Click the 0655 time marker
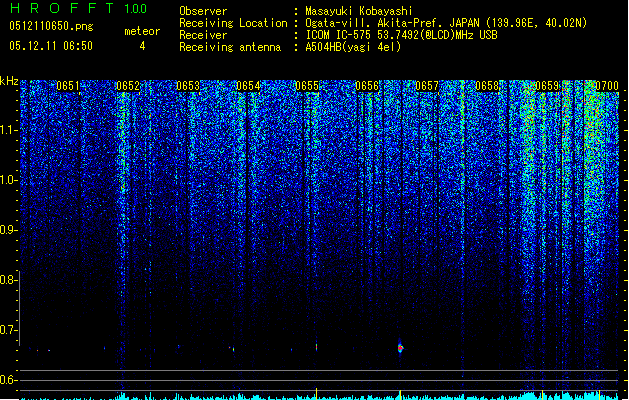Screen dimensions: 629x400 pos(307,86)
